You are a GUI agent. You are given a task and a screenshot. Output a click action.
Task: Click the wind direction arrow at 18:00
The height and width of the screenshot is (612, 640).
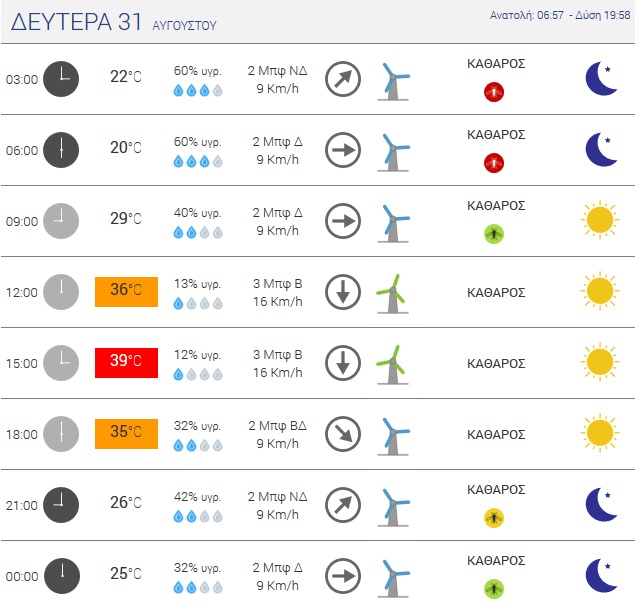pos(343,434)
